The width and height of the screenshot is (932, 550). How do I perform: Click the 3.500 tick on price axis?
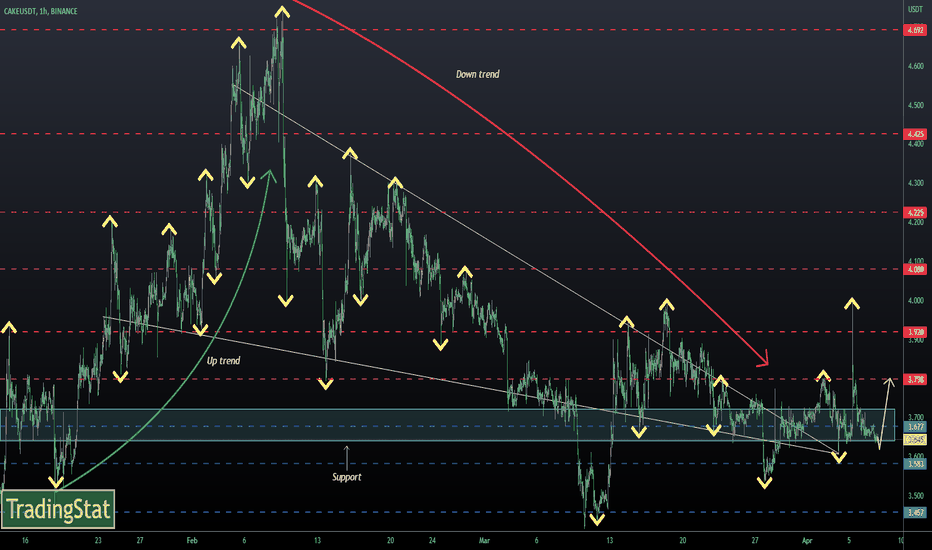click(915, 495)
